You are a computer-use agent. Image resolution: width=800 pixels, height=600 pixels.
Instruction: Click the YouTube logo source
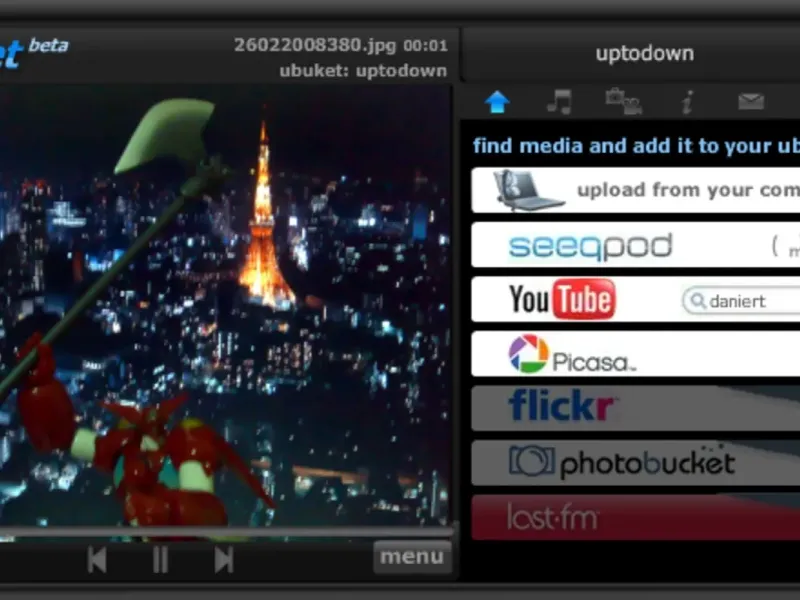pyautogui.click(x=562, y=299)
